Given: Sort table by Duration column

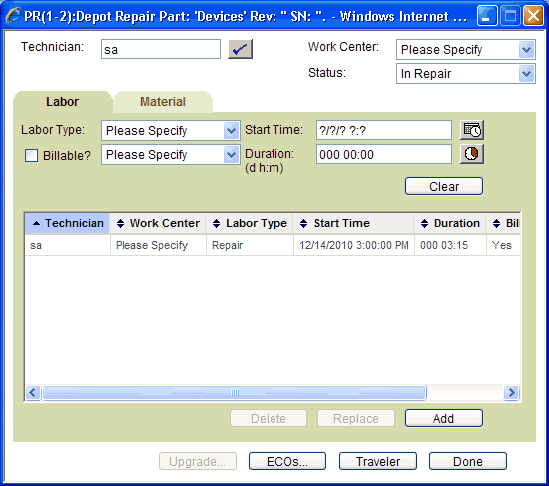Looking at the screenshot, I should [x=450, y=223].
